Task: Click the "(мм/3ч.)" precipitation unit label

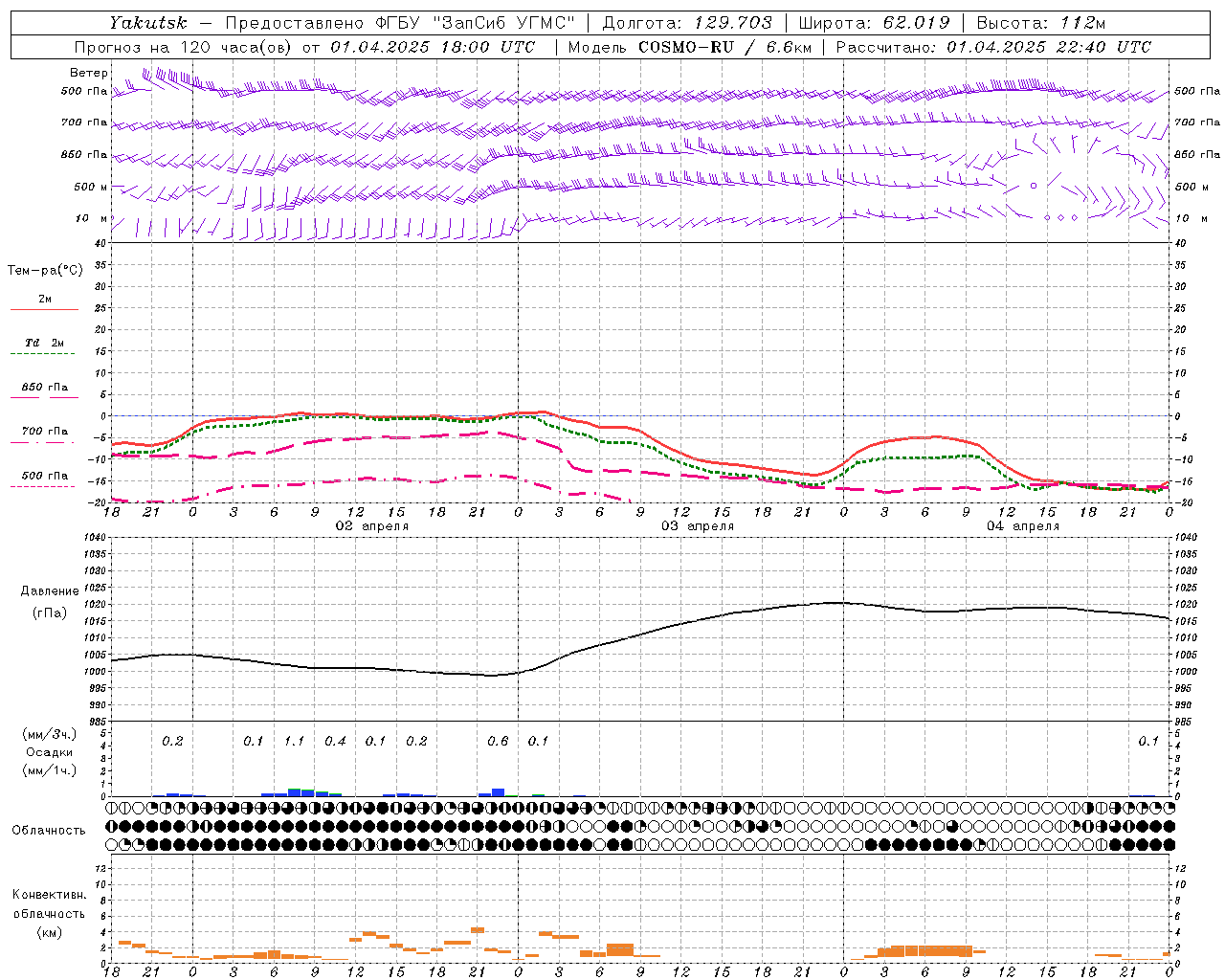Action: coord(51,734)
